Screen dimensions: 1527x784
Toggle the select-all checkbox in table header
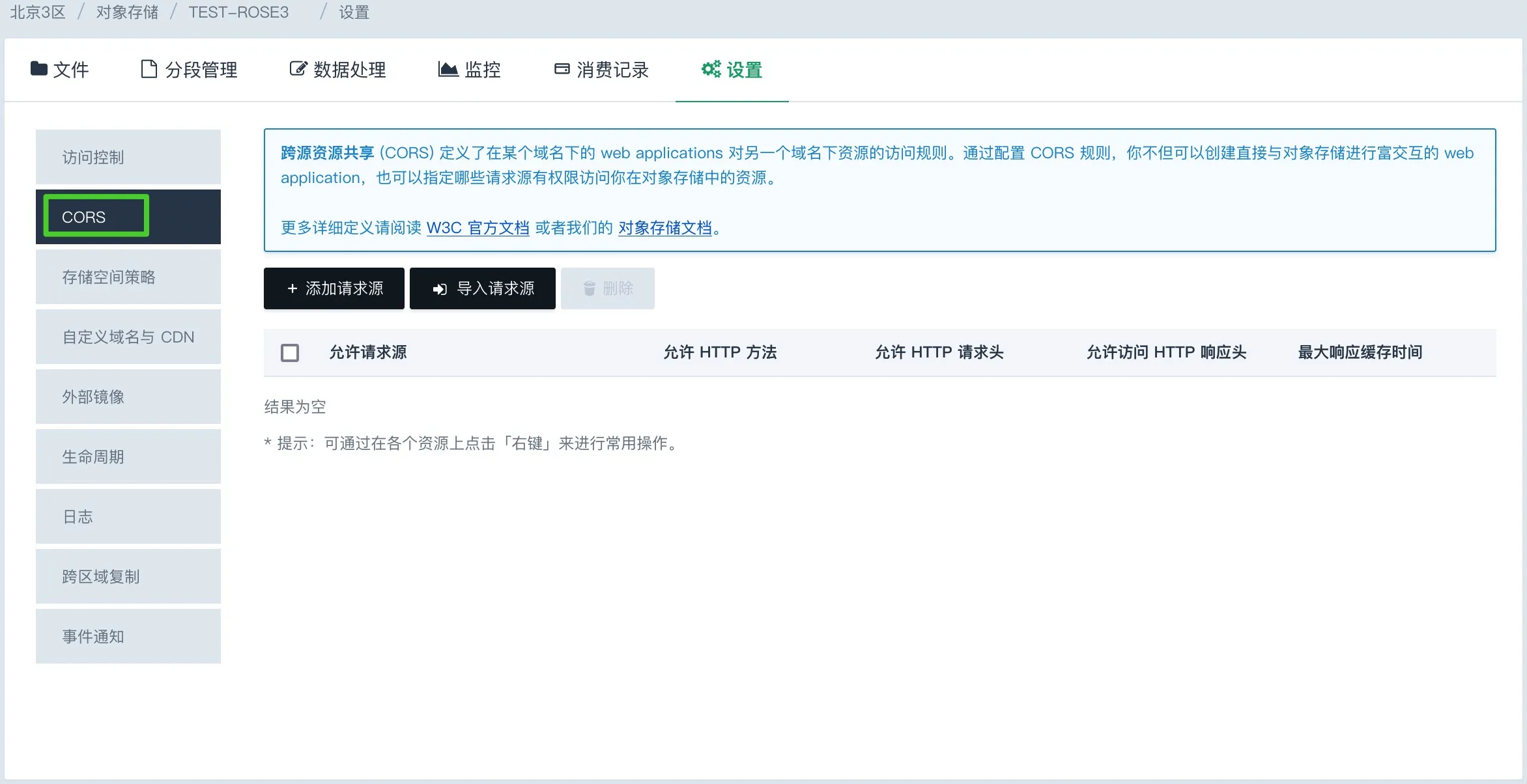pos(290,352)
